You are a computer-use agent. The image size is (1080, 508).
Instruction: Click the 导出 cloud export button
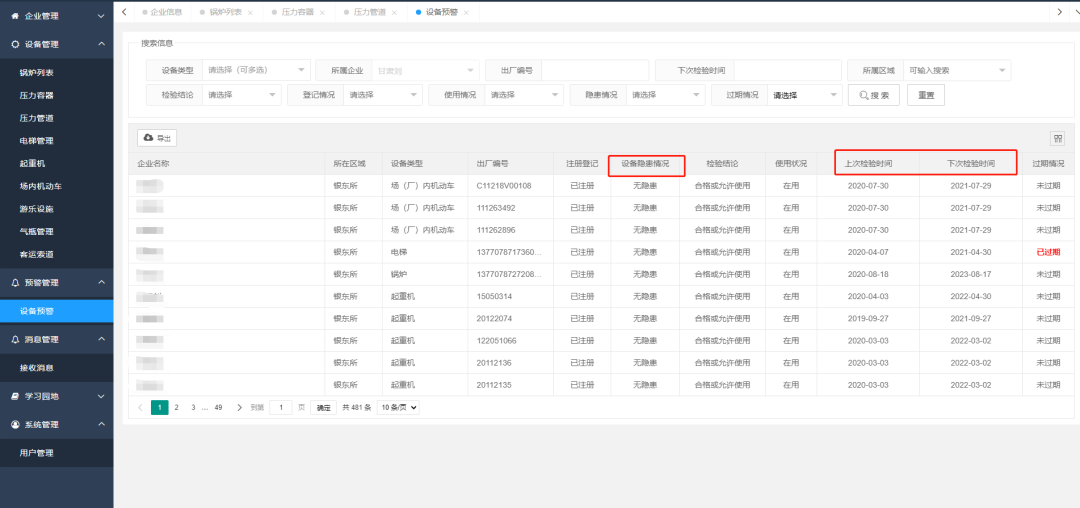click(157, 138)
